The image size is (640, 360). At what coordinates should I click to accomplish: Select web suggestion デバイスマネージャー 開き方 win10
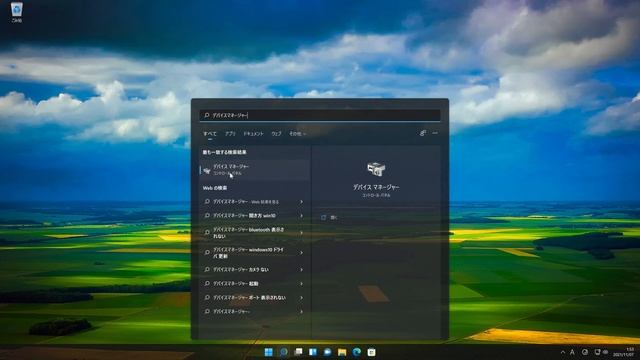tap(255, 216)
